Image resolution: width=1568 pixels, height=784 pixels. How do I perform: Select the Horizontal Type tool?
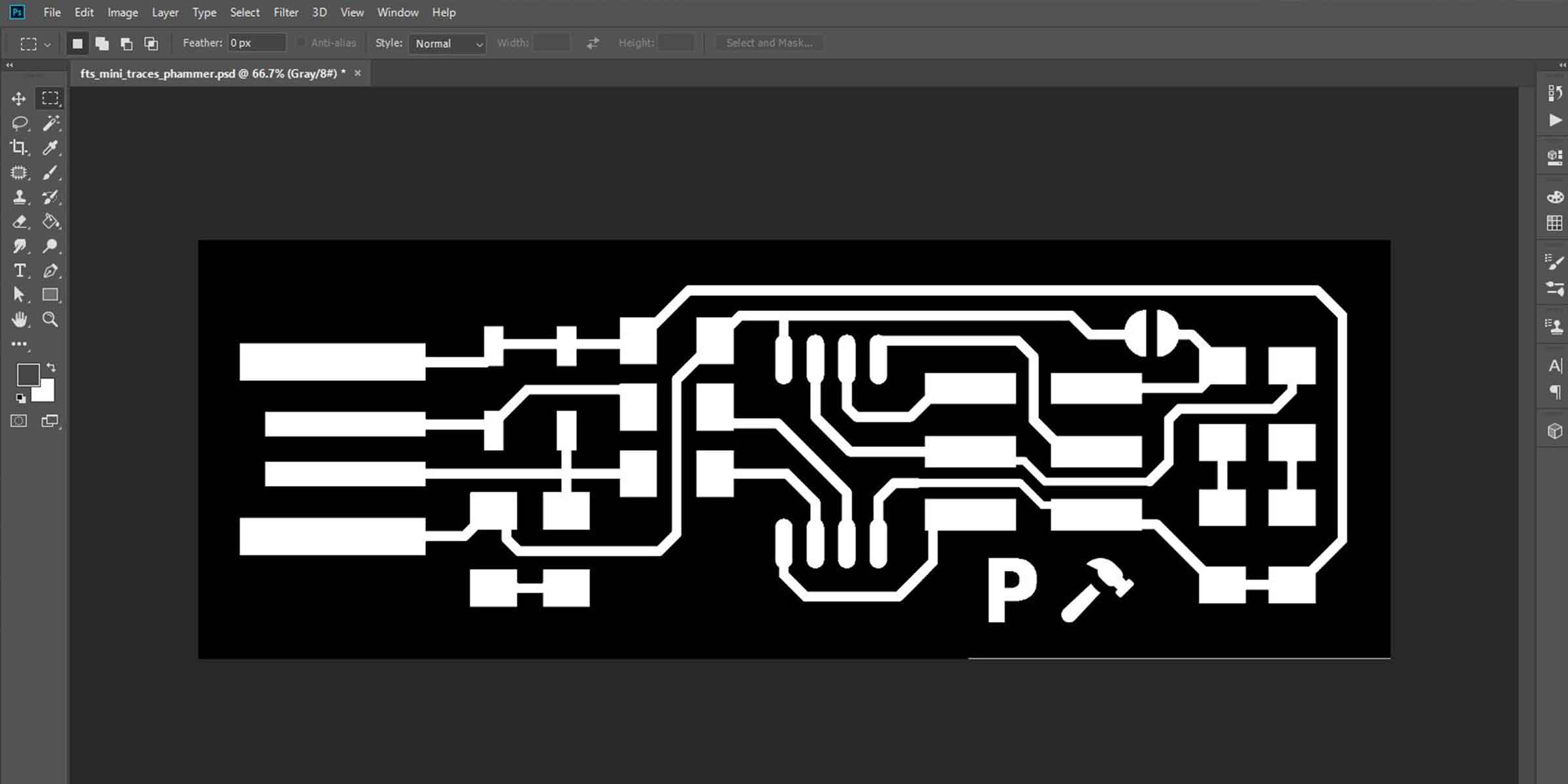19,270
